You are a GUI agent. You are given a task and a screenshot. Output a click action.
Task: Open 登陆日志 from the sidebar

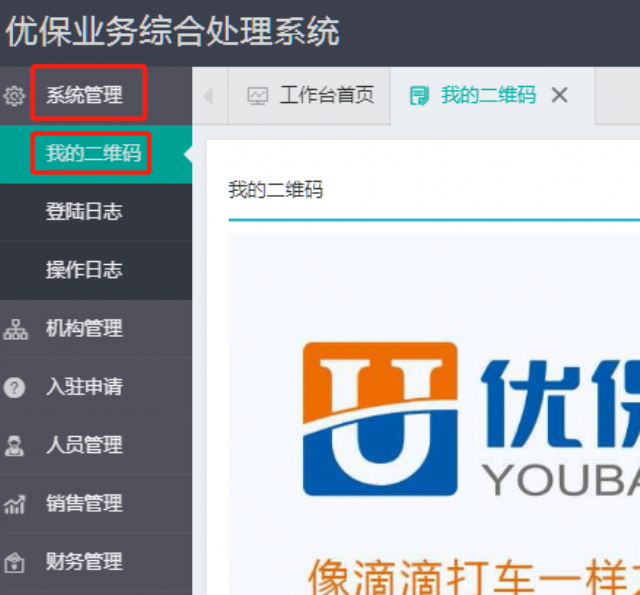[84, 212]
